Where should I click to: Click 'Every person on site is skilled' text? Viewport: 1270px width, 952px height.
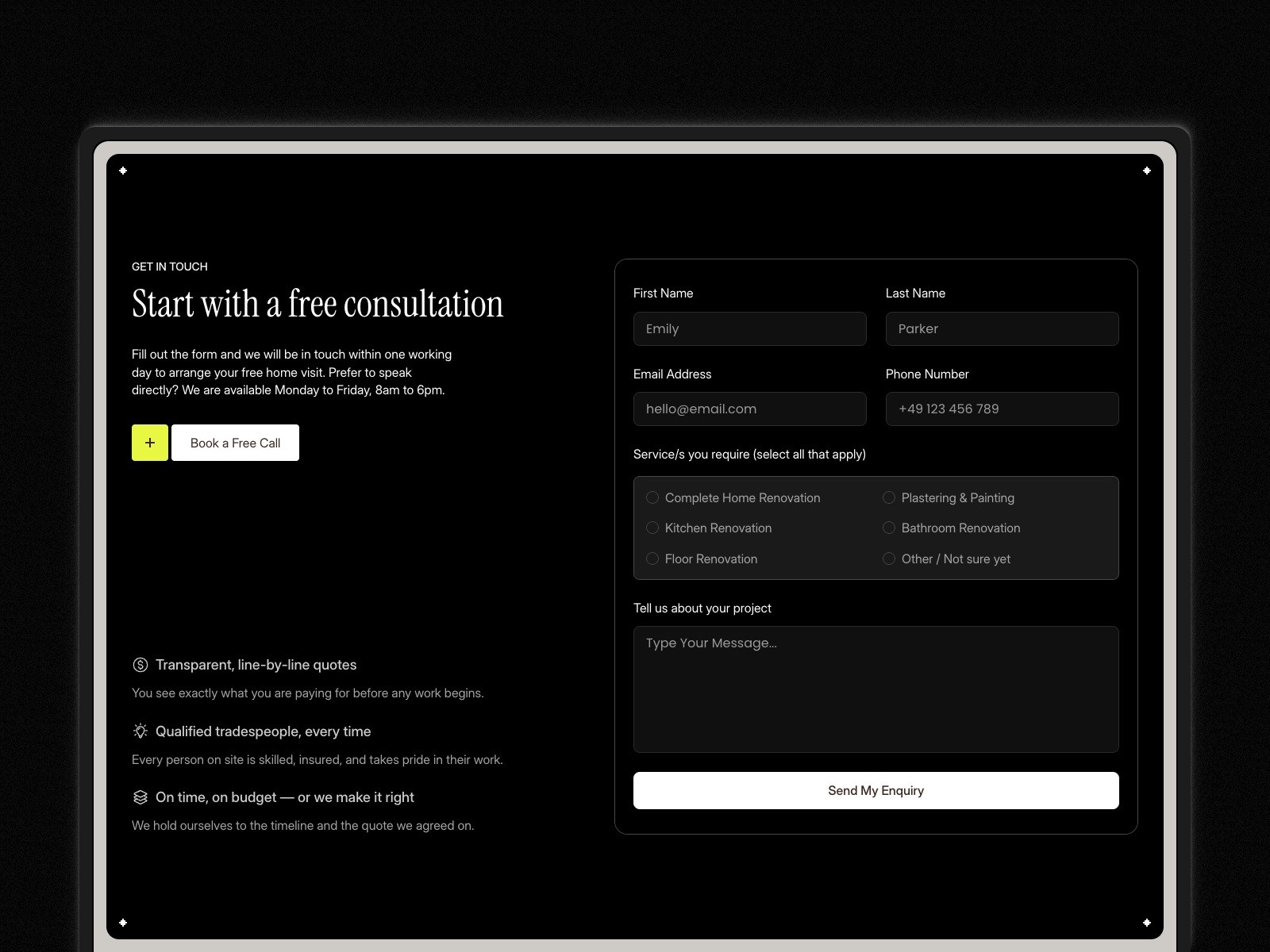[317, 760]
